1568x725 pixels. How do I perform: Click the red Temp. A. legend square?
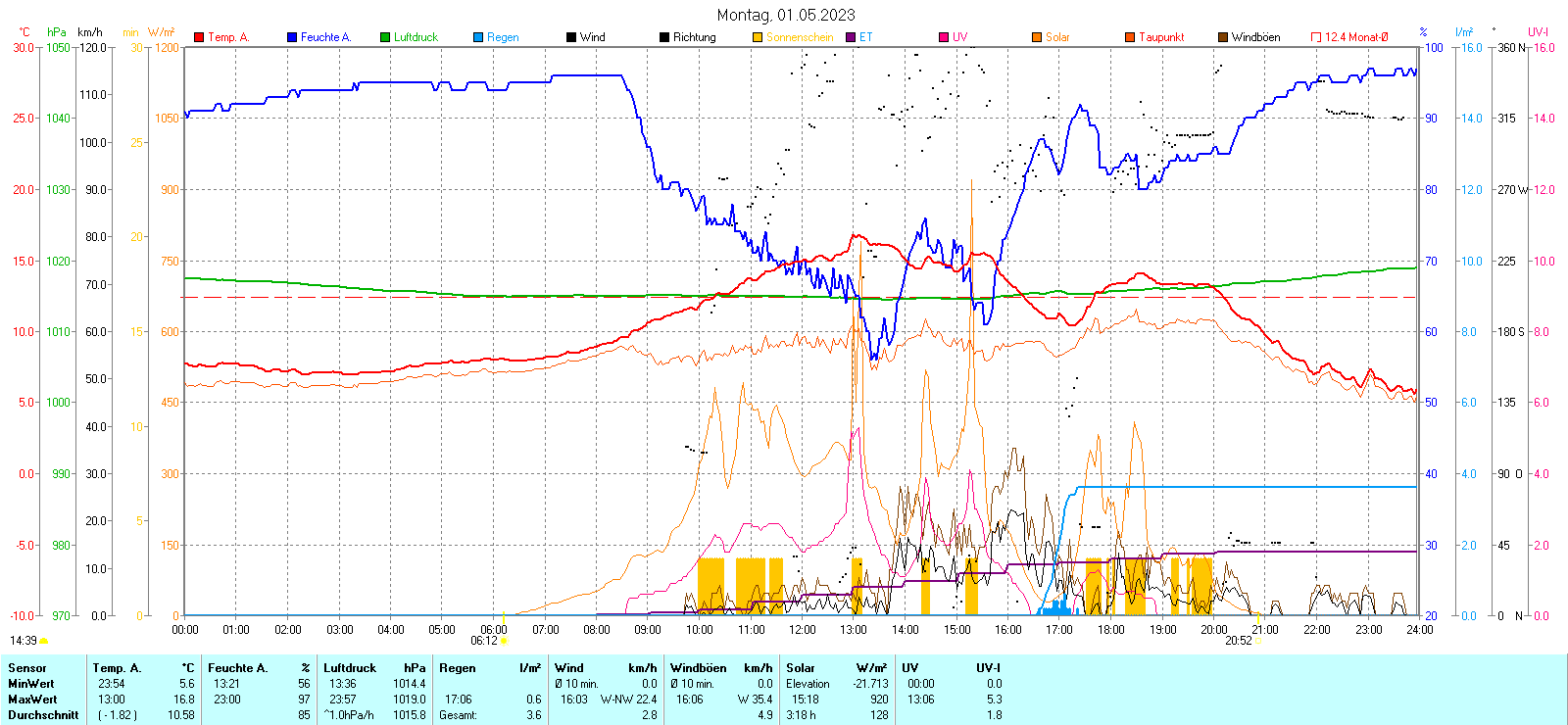(x=199, y=37)
